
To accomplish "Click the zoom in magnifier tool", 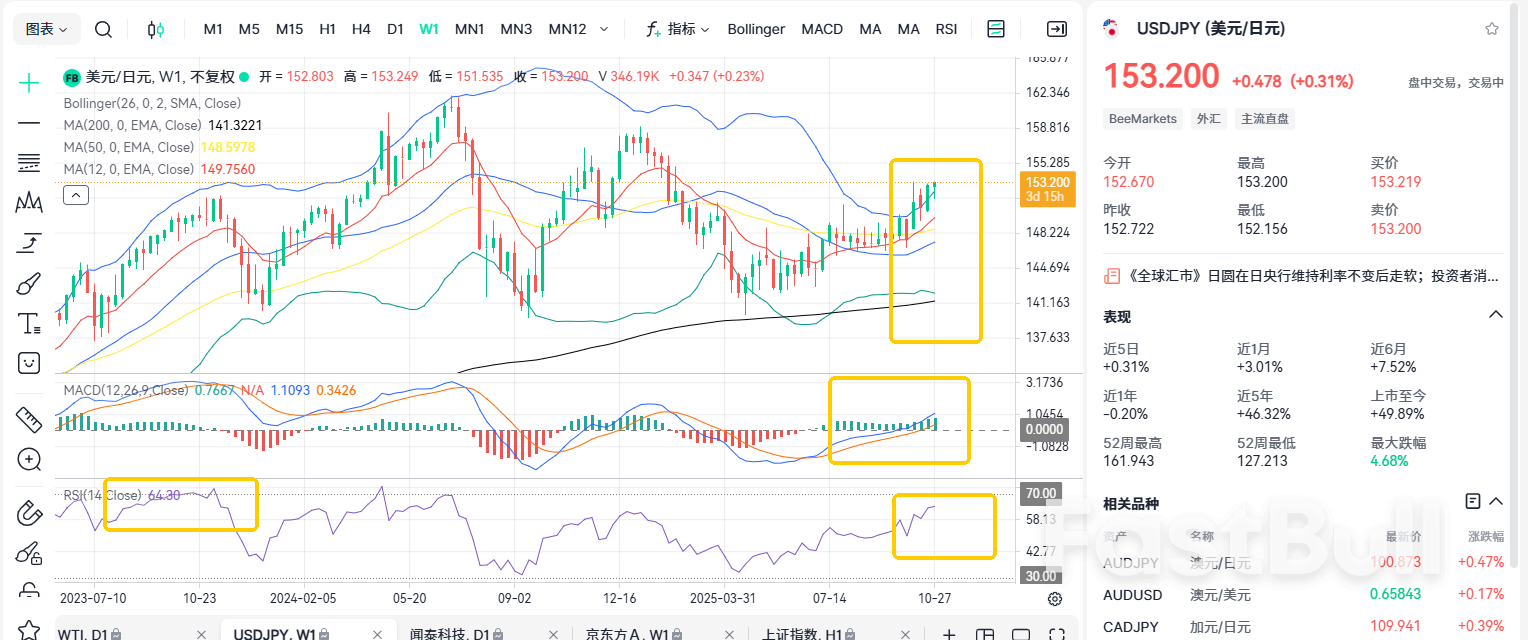I will point(30,460).
